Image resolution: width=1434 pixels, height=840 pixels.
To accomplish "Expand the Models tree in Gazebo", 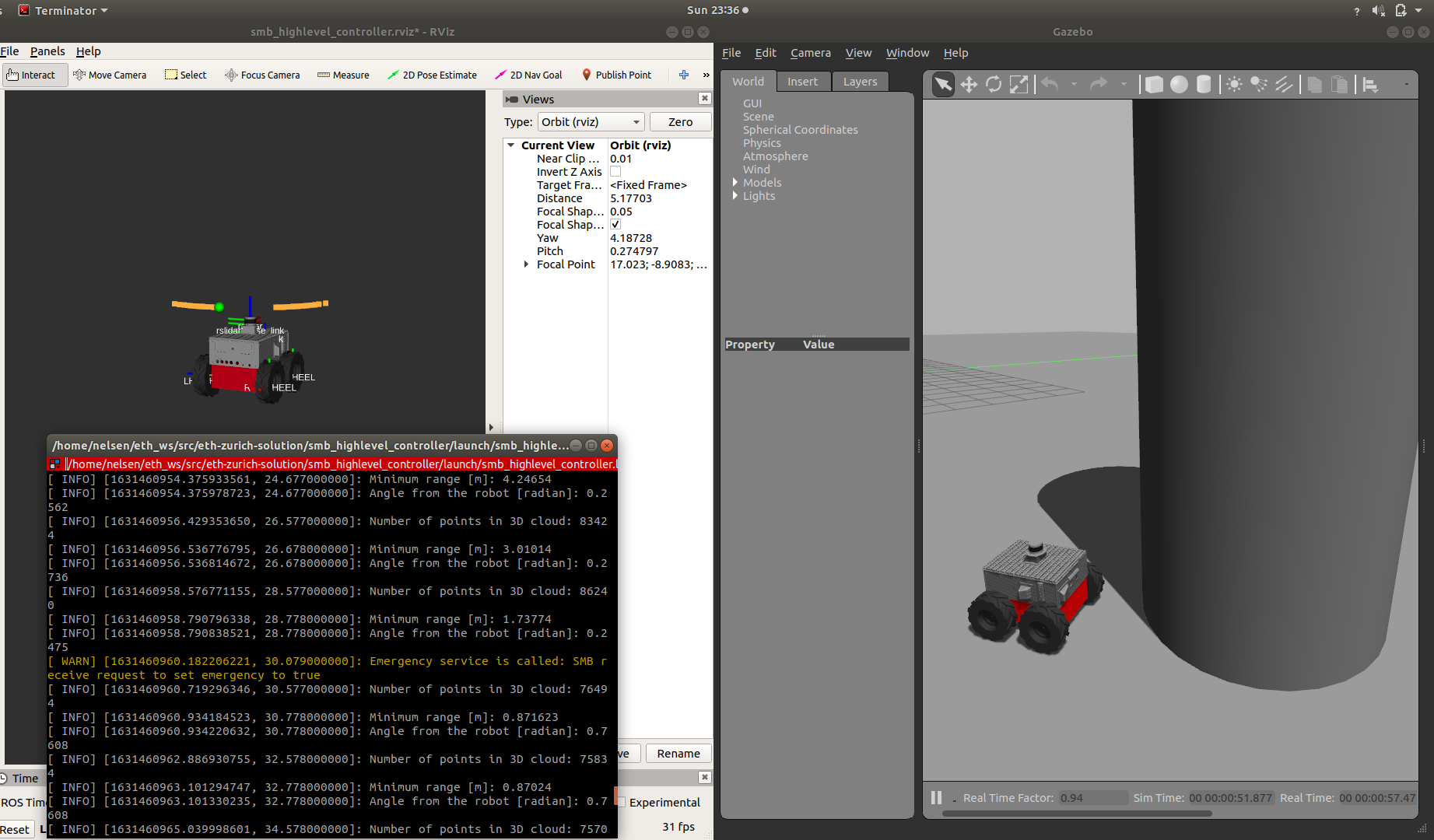I will coord(735,183).
